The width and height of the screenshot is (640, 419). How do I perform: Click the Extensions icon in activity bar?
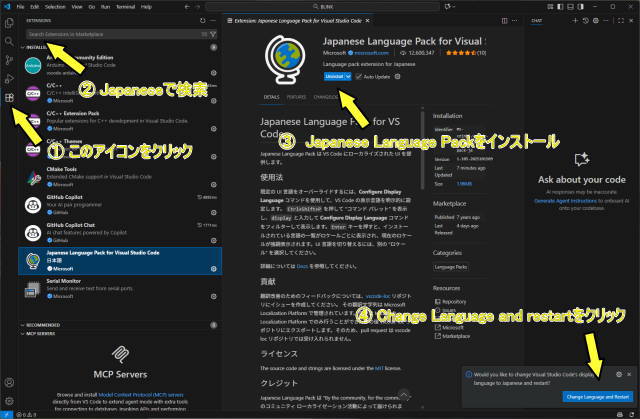click(x=9, y=98)
